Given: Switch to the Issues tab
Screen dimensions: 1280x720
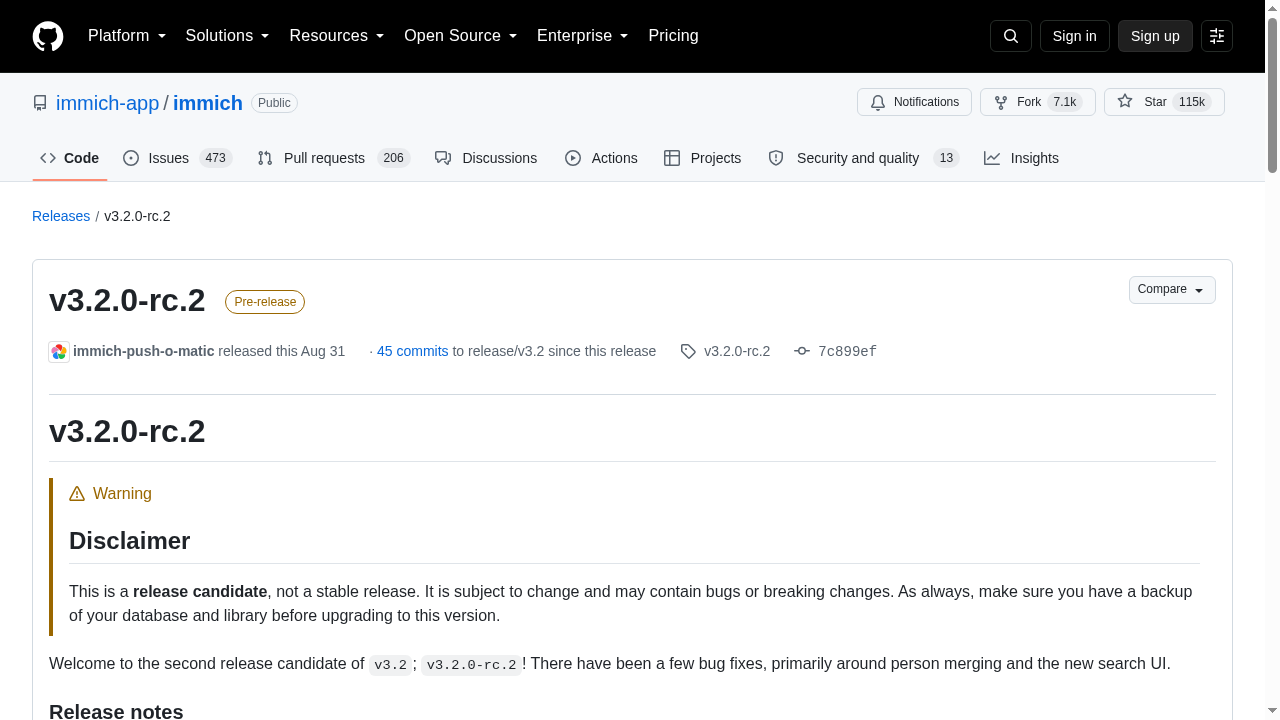Looking at the screenshot, I should [177, 158].
